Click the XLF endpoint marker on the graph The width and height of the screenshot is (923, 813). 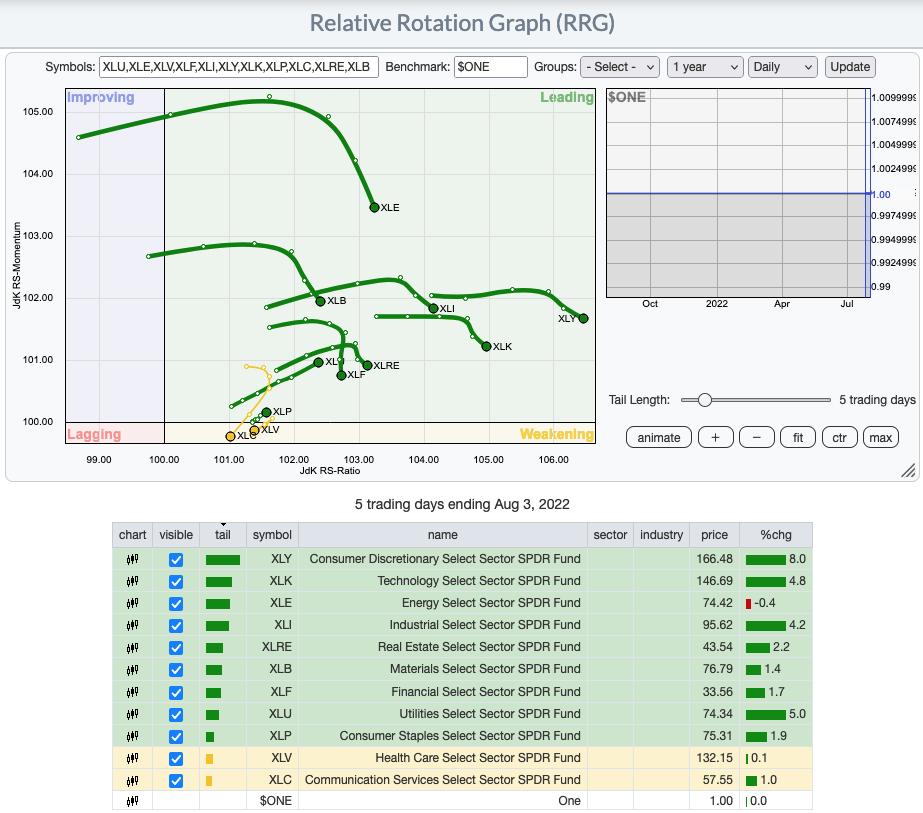pos(341,375)
